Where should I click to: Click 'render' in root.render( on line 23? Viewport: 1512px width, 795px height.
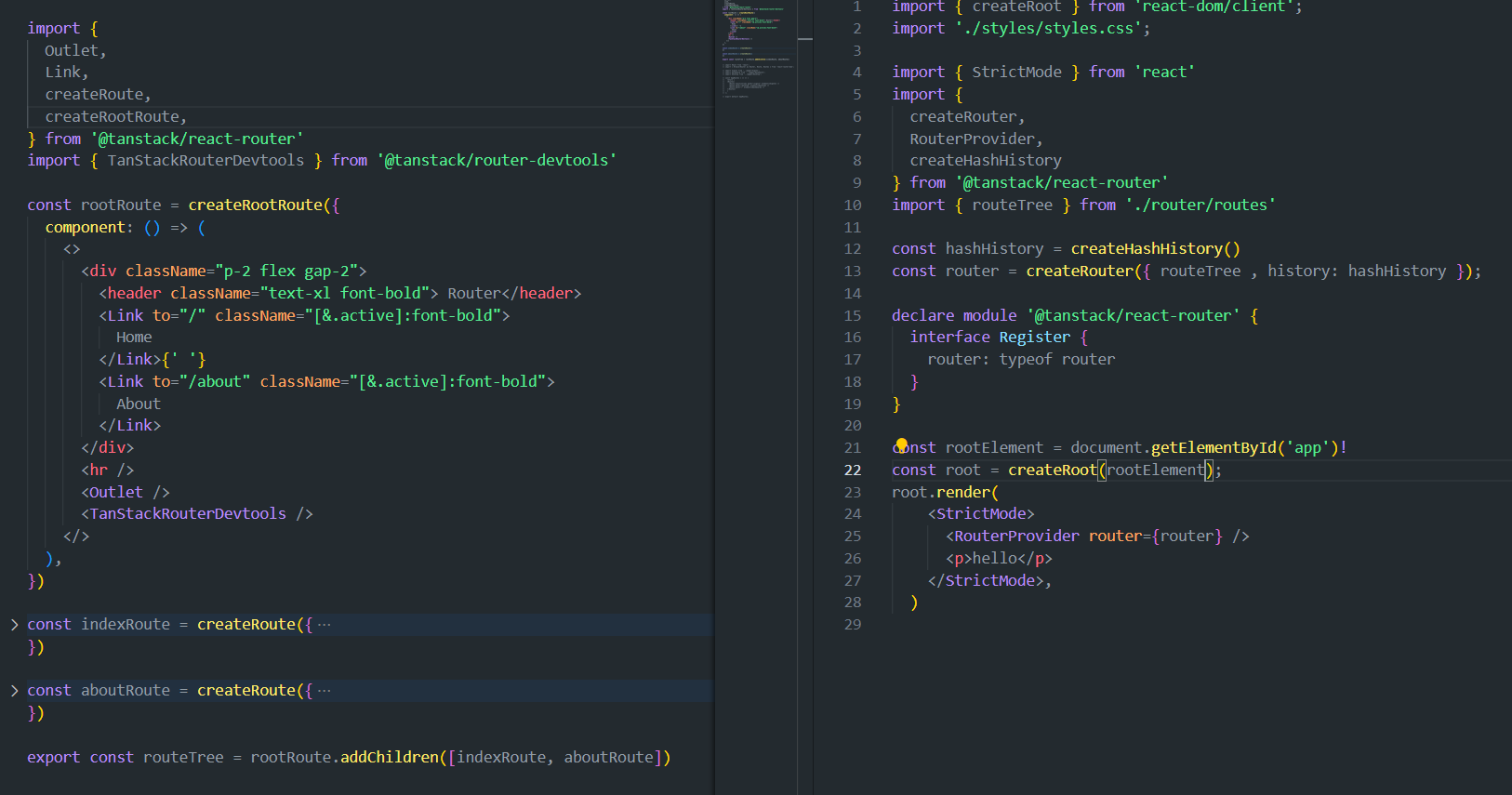coord(963,493)
